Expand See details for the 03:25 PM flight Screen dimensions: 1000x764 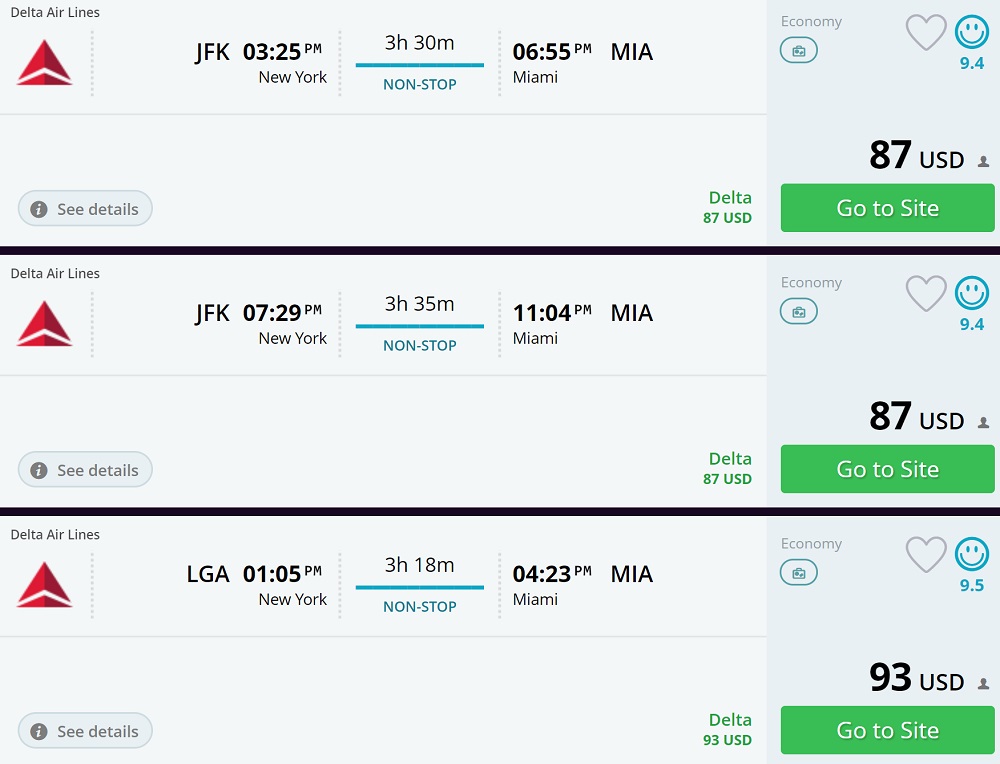point(85,209)
